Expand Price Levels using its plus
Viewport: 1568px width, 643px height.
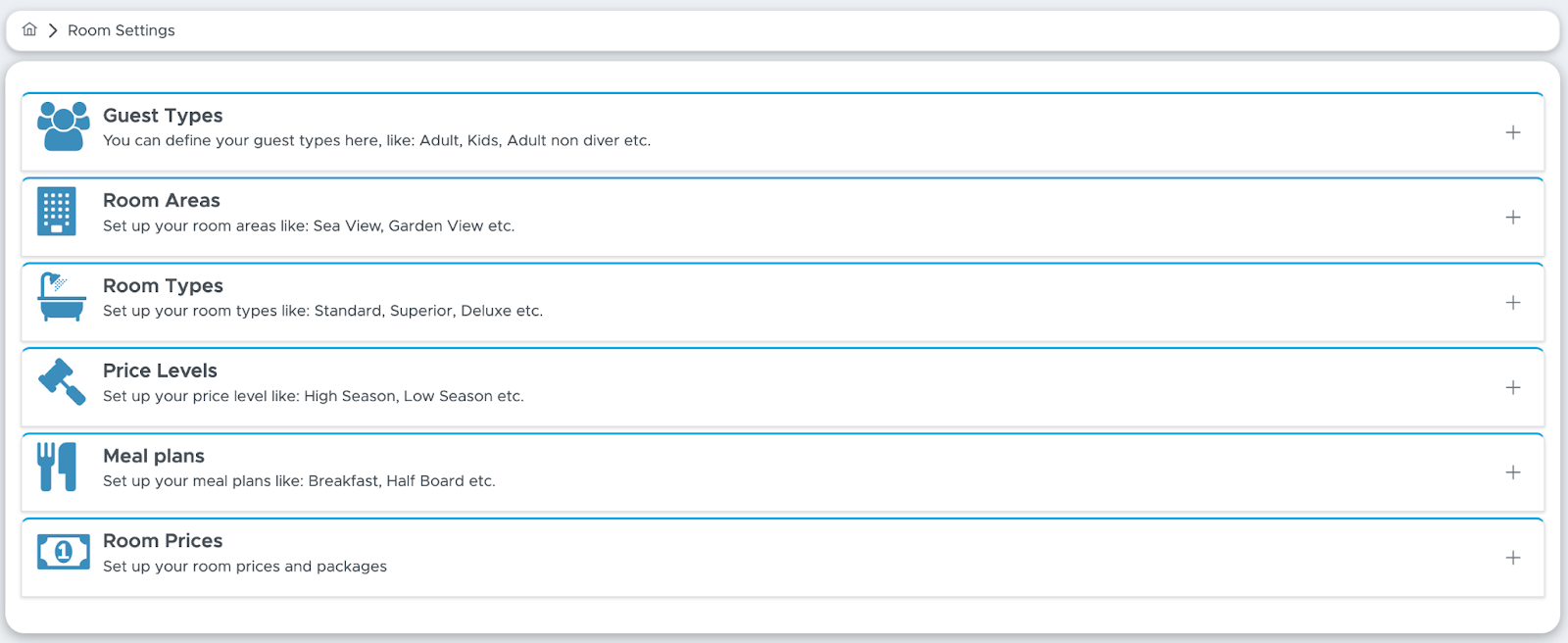(x=1513, y=387)
